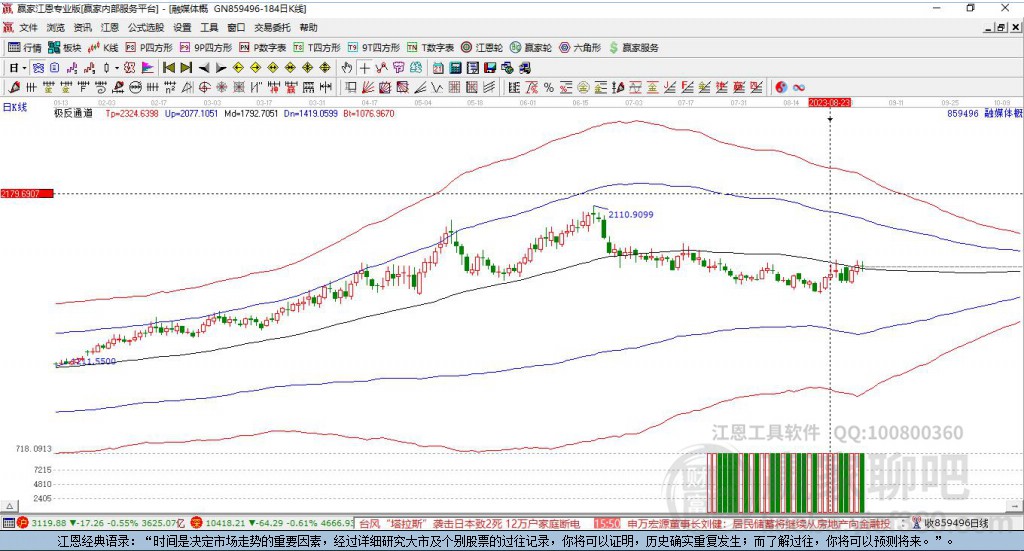Open the 资讯 menu
1024x551 pixels.
(82, 27)
